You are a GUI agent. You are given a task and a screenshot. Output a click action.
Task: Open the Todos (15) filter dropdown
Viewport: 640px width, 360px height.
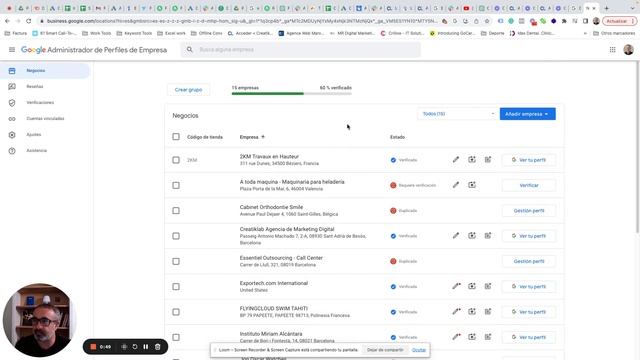pyautogui.click(x=457, y=114)
